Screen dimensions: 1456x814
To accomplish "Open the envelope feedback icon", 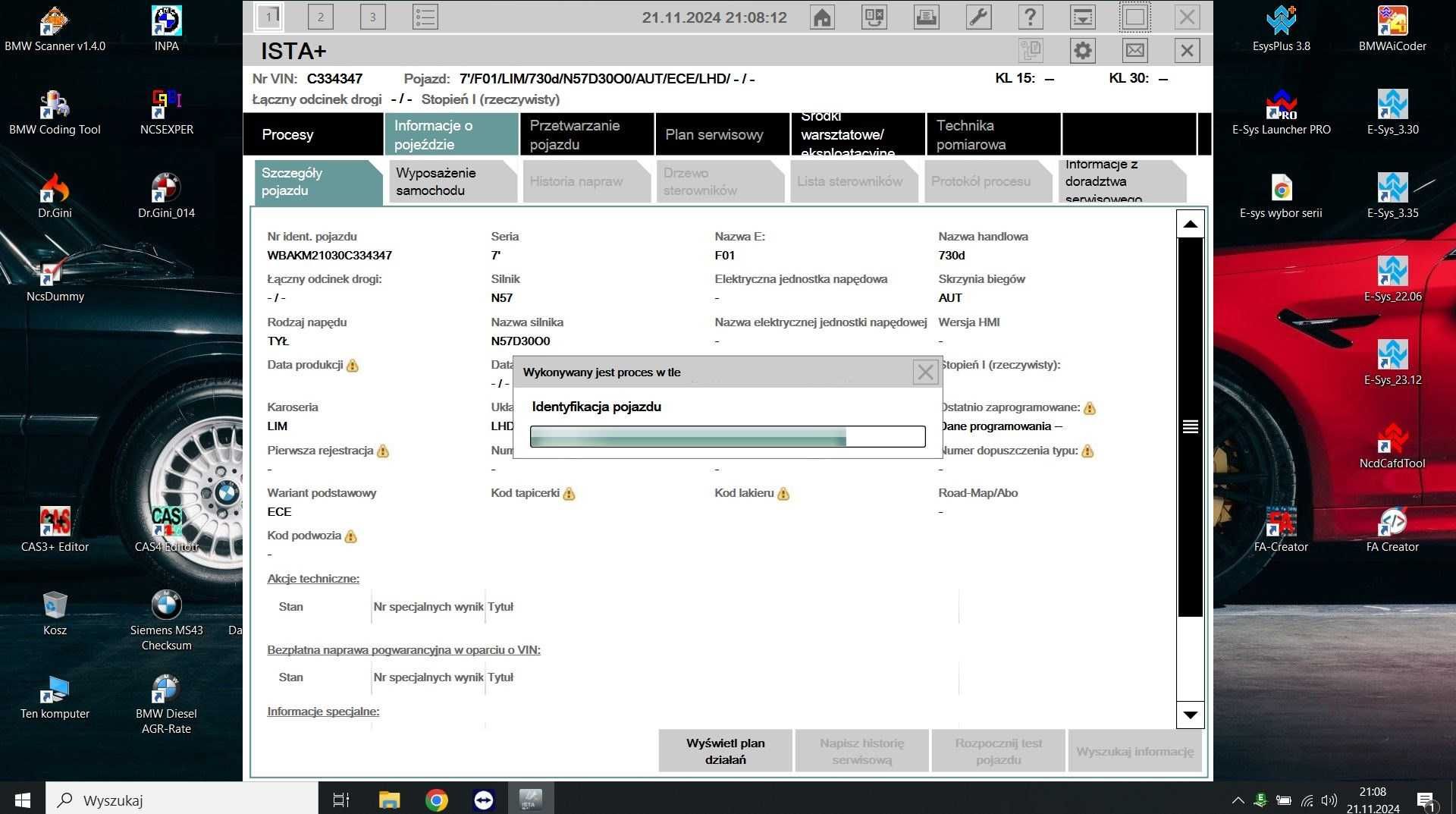I will coord(1134,51).
